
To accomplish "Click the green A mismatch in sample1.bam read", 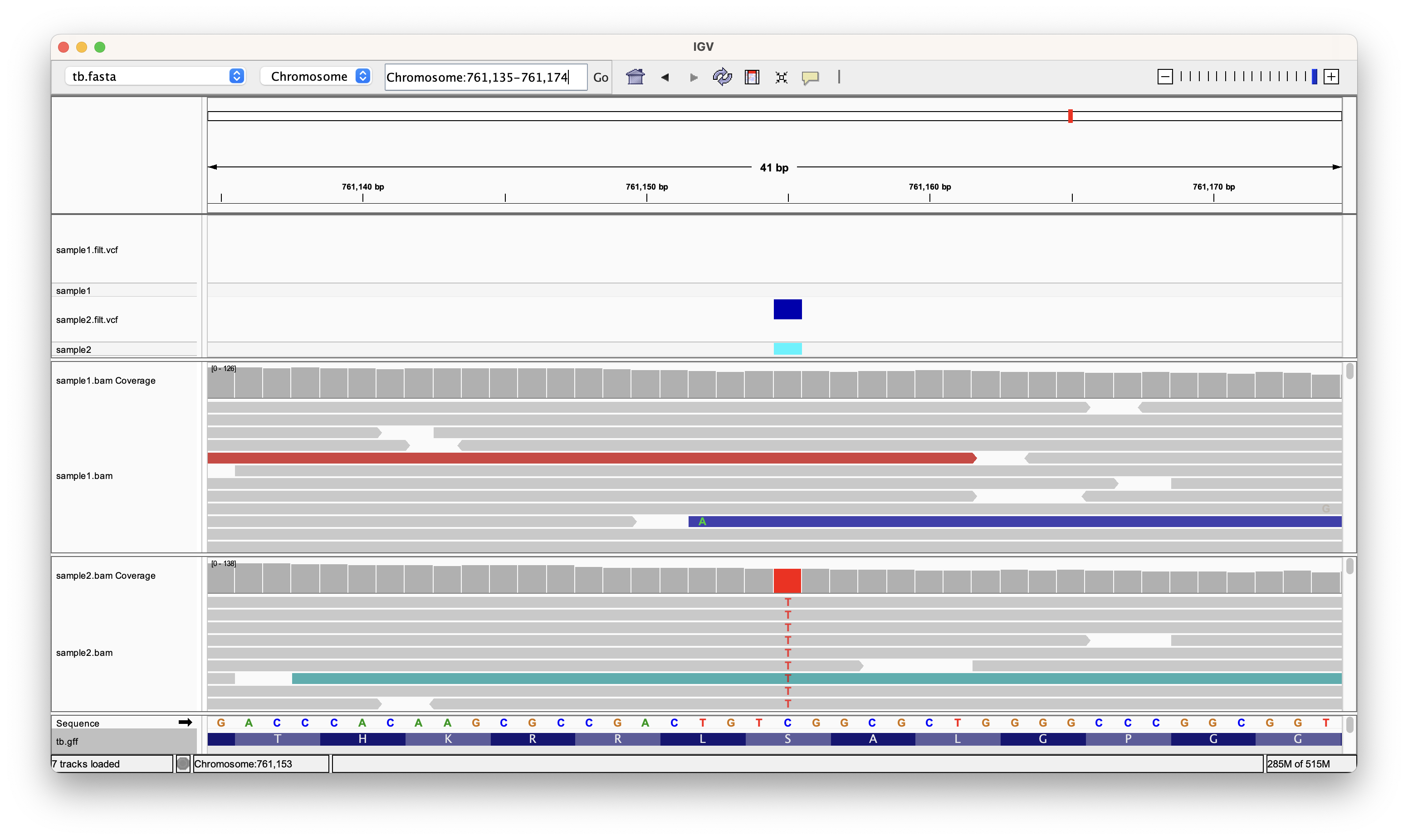I will (x=702, y=521).
